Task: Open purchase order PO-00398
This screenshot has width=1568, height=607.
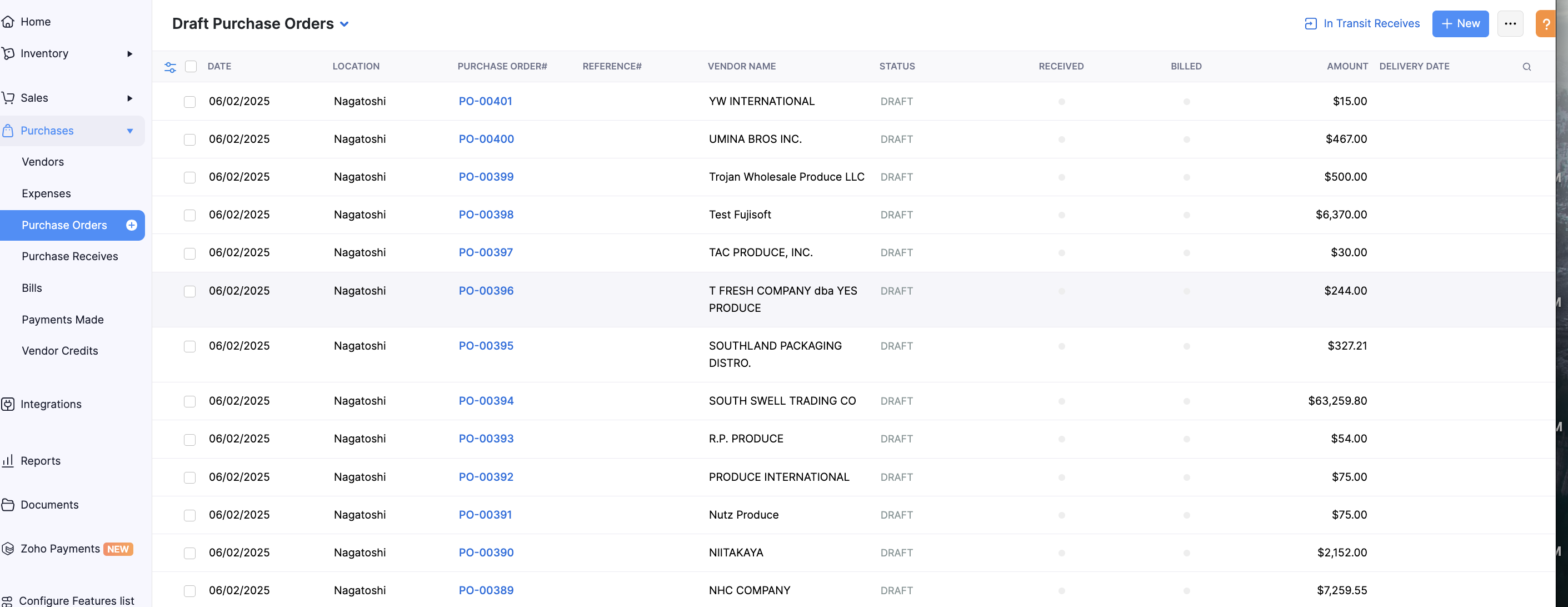Action: click(486, 215)
